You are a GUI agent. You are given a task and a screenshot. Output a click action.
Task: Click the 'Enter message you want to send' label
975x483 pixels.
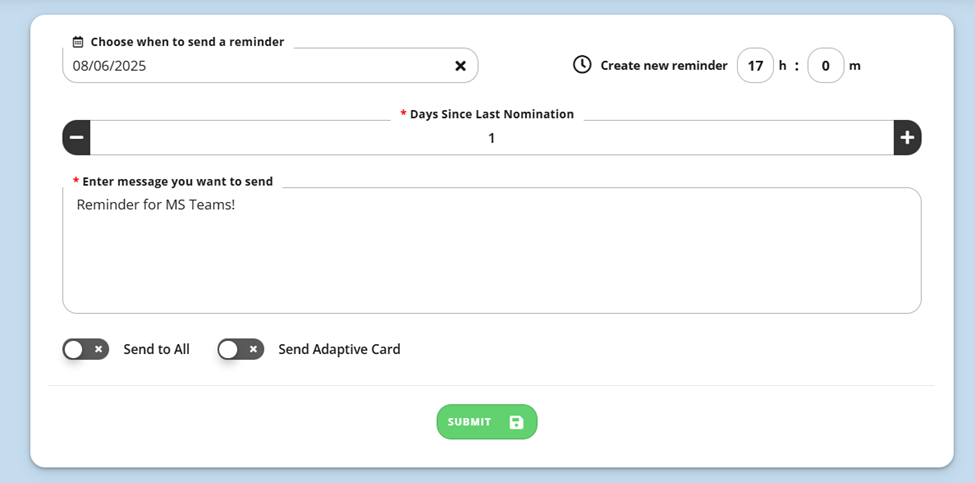[x=178, y=182]
